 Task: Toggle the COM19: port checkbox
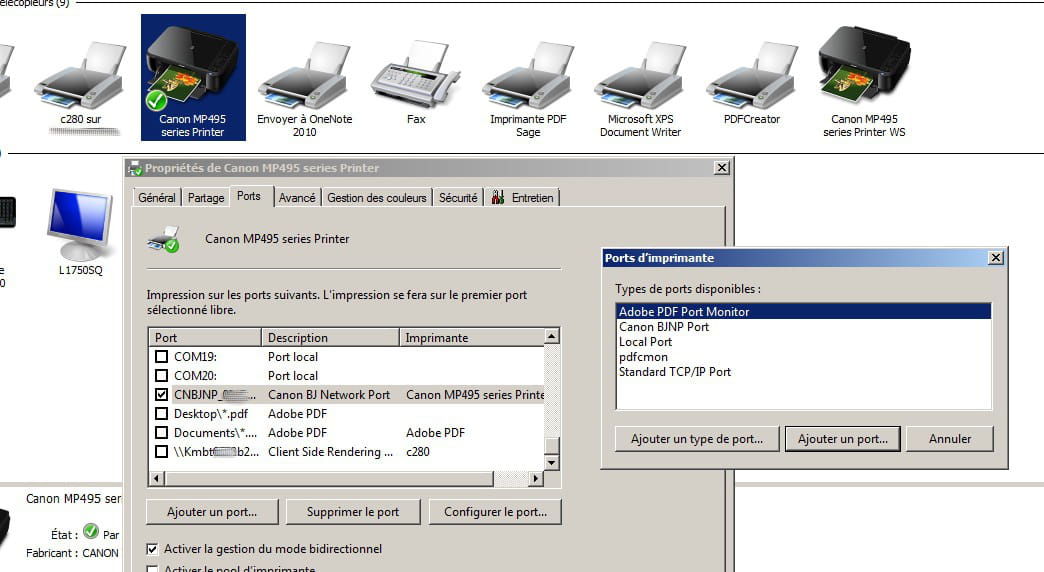coord(161,356)
